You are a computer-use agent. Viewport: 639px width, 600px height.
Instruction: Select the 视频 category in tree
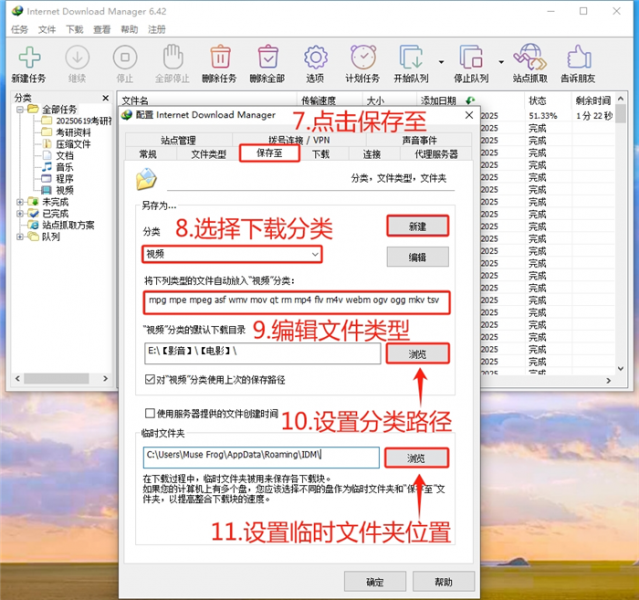(x=64, y=190)
